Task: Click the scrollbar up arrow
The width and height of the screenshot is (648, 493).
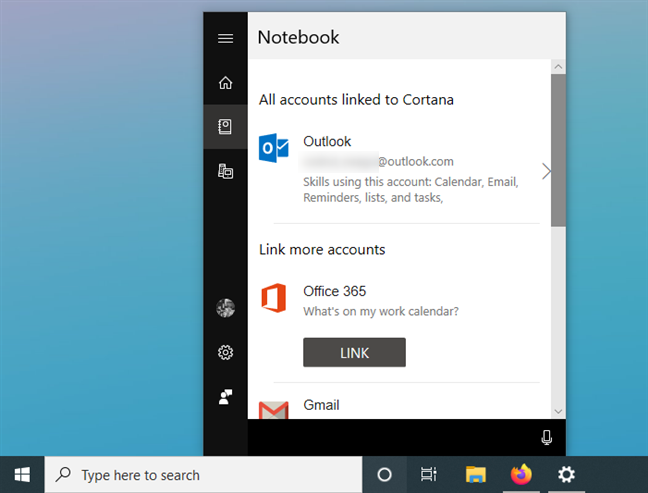Action: [x=558, y=67]
